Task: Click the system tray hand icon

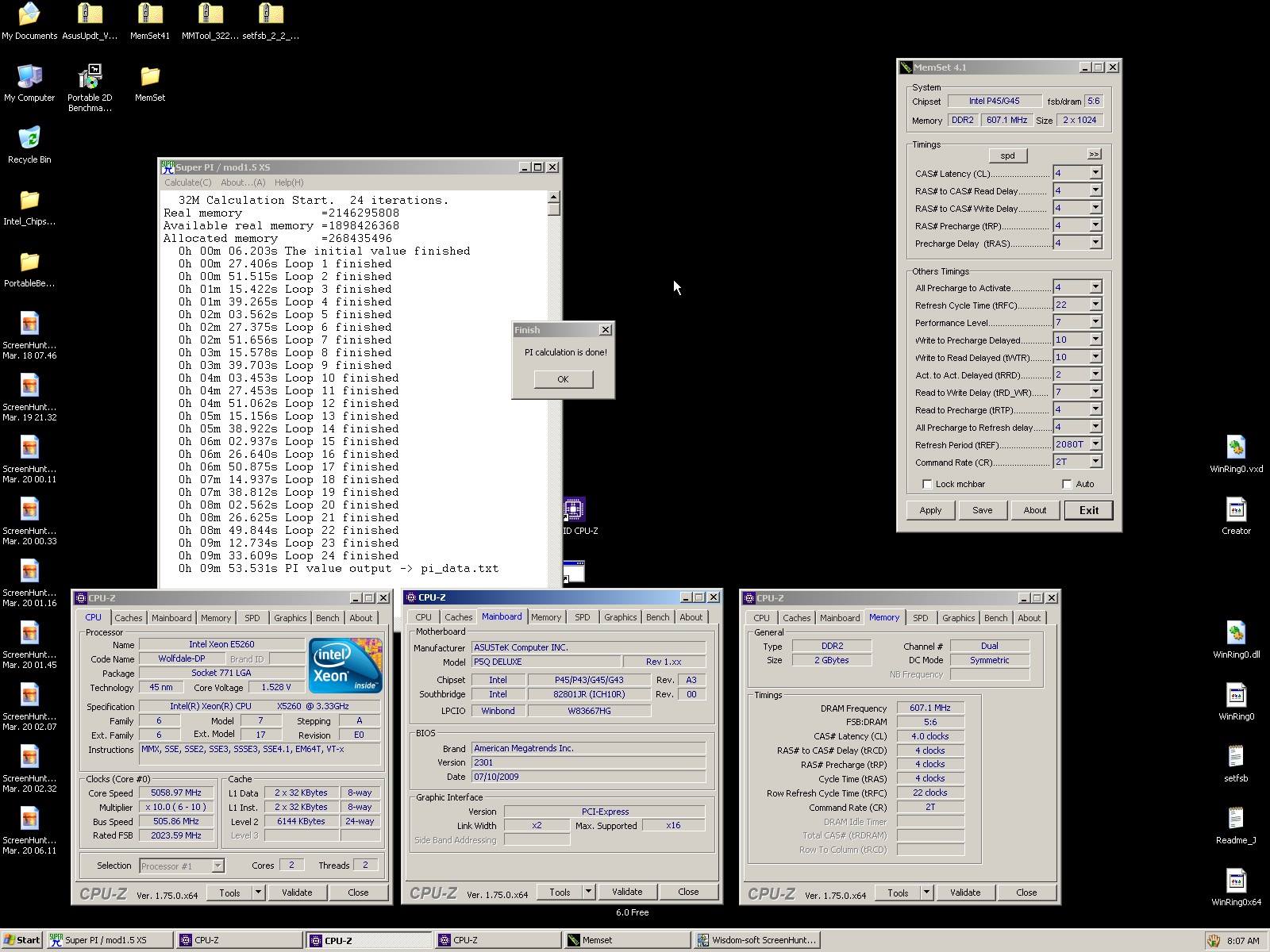Action: (x=1214, y=941)
